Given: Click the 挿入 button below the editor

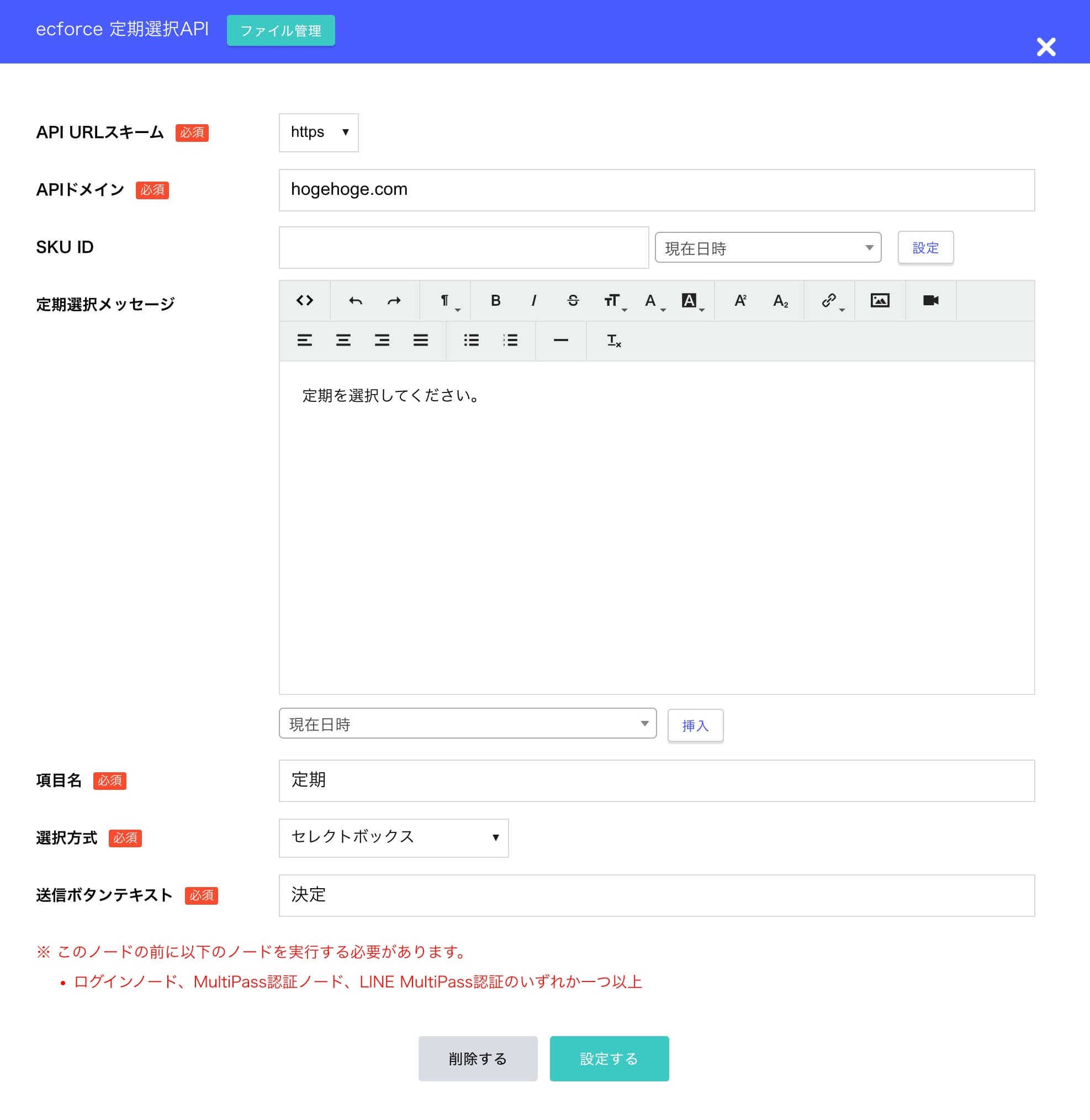Looking at the screenshot, I should click(695, 725).
